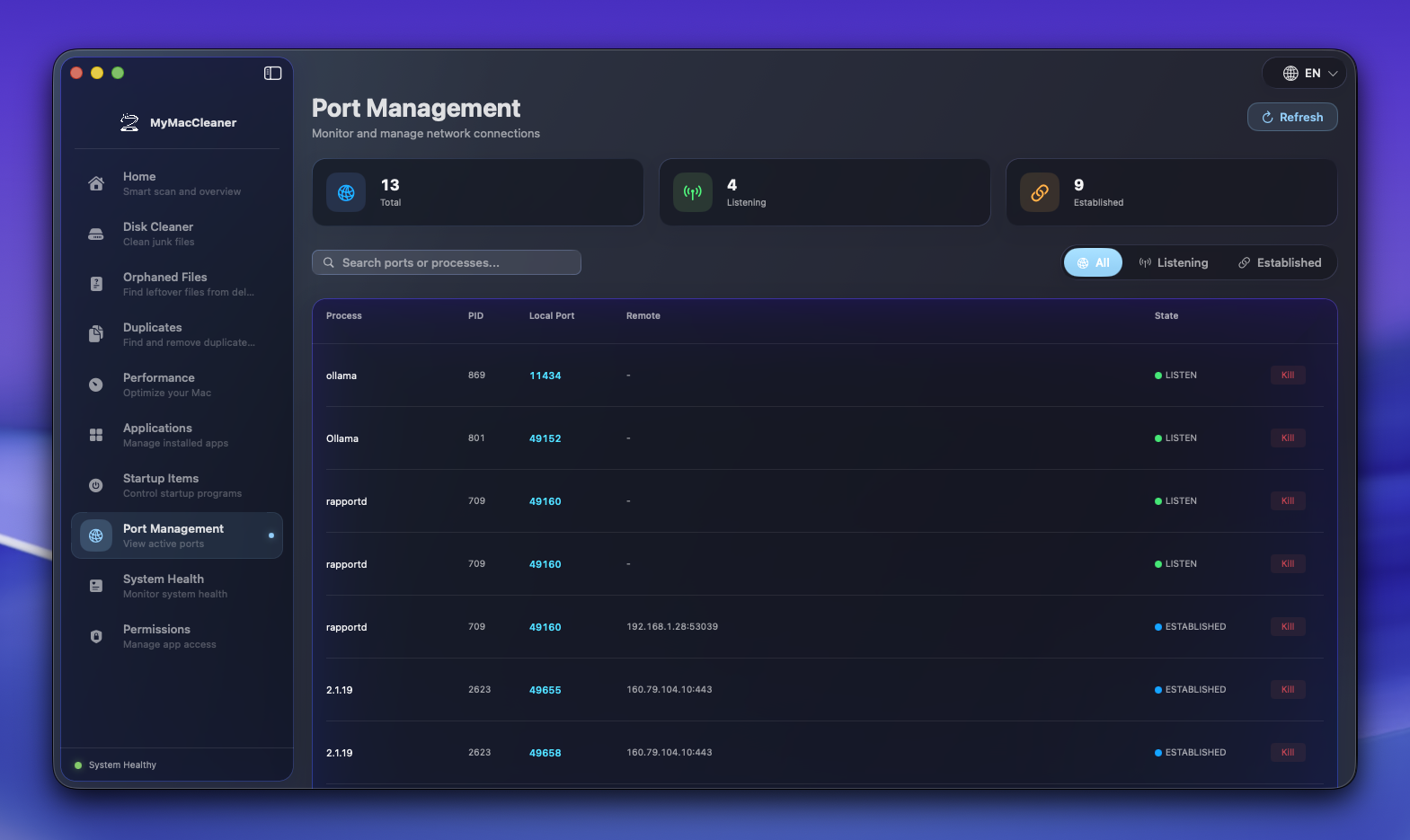Go to Disk Cleaner in sidebar
The height and width of the screenshot is (840, 1410).
point(177,234)
